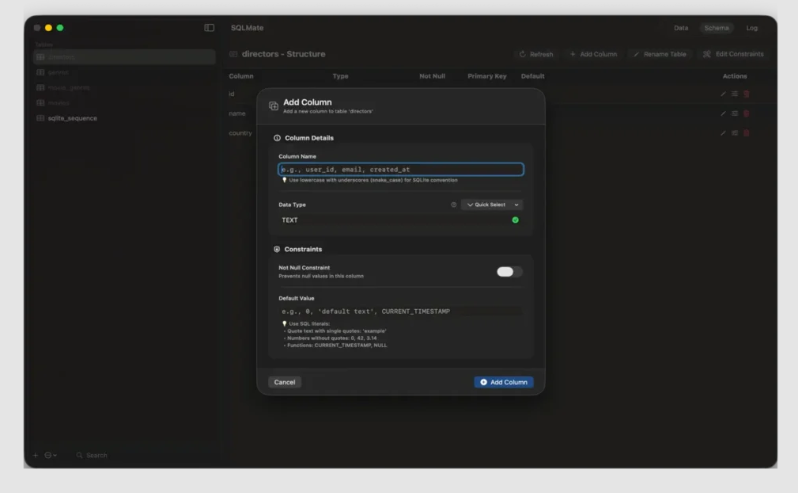Click the Primary Key column header
Viewport: 798px width, 493px height.
[487, 76]
